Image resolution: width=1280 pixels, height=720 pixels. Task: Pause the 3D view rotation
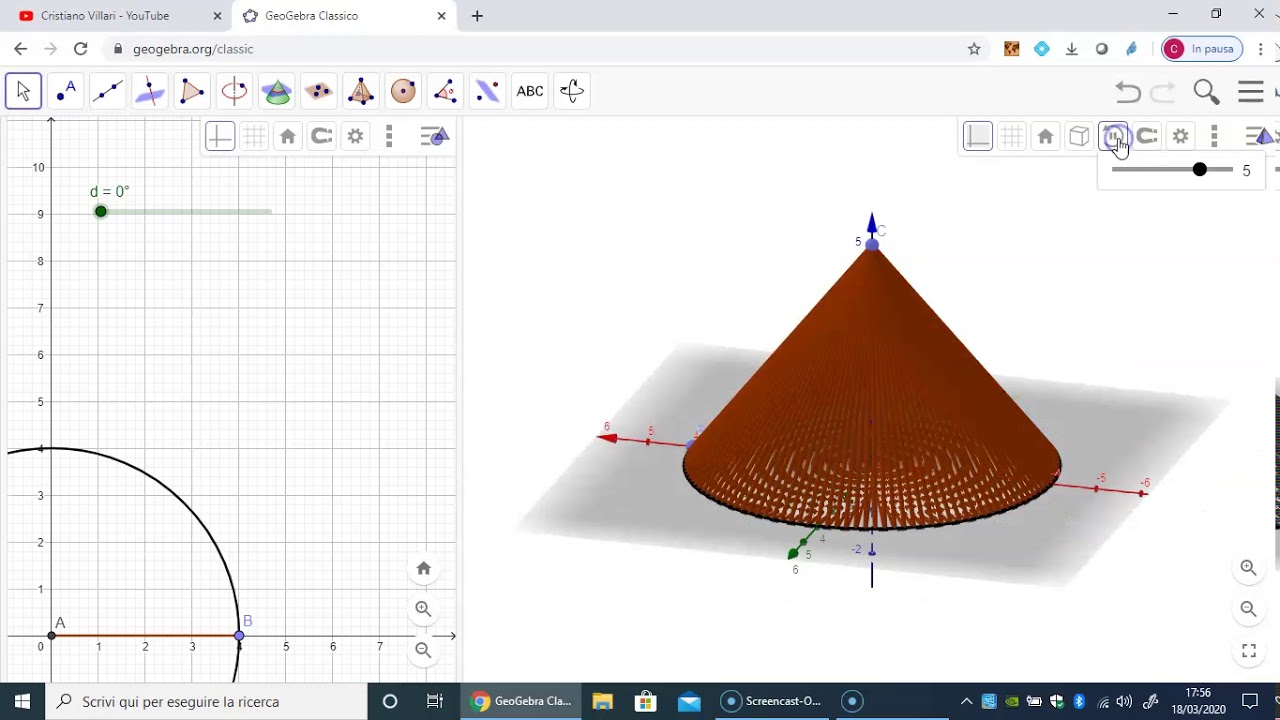(x=1113, y=136)
